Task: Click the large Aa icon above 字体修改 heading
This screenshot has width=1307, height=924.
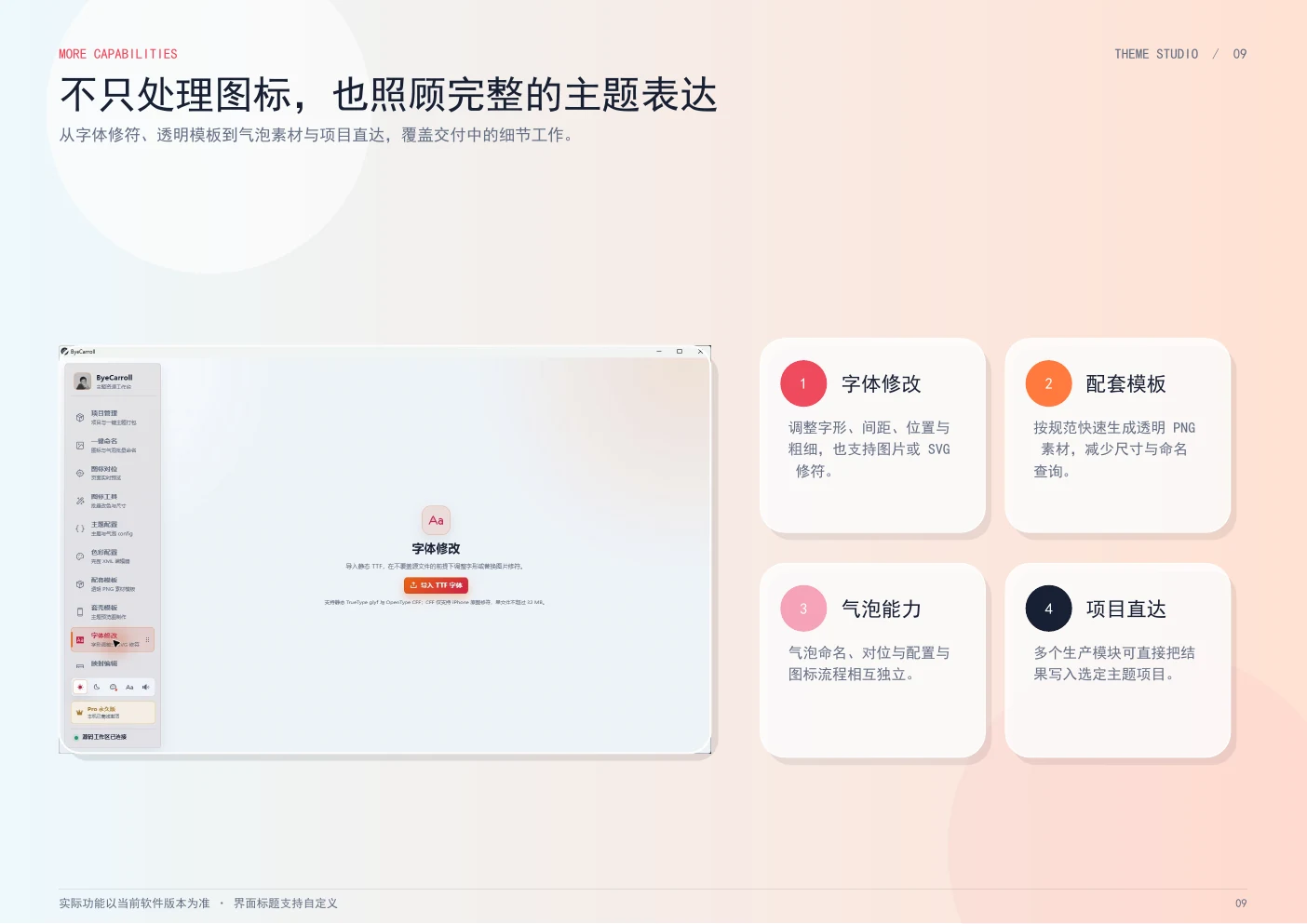Action: point(436,520)
